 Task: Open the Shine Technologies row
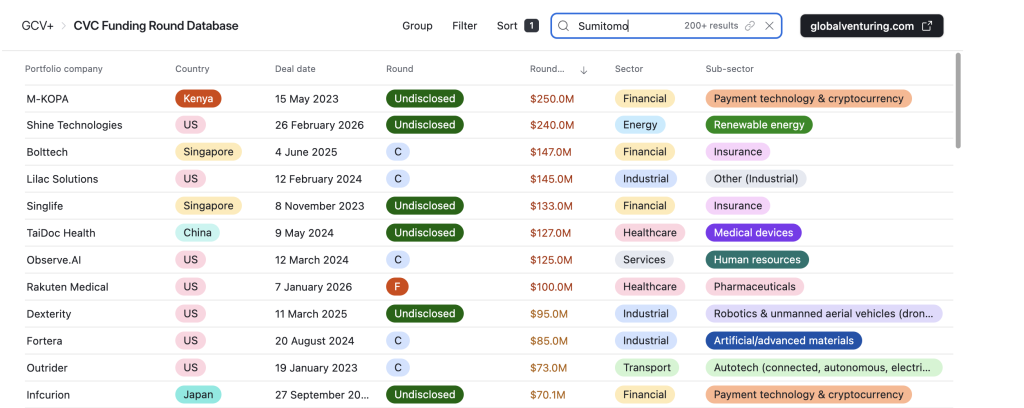(x=74, y=125)
